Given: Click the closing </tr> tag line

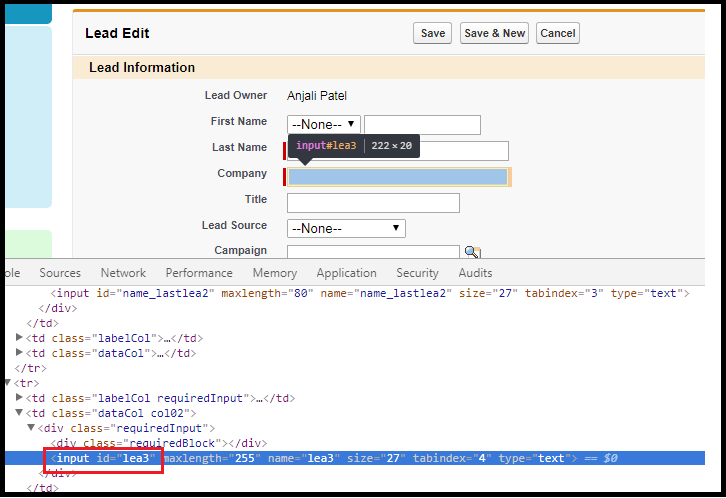Looking at the screenshot, I should point(30,368).
